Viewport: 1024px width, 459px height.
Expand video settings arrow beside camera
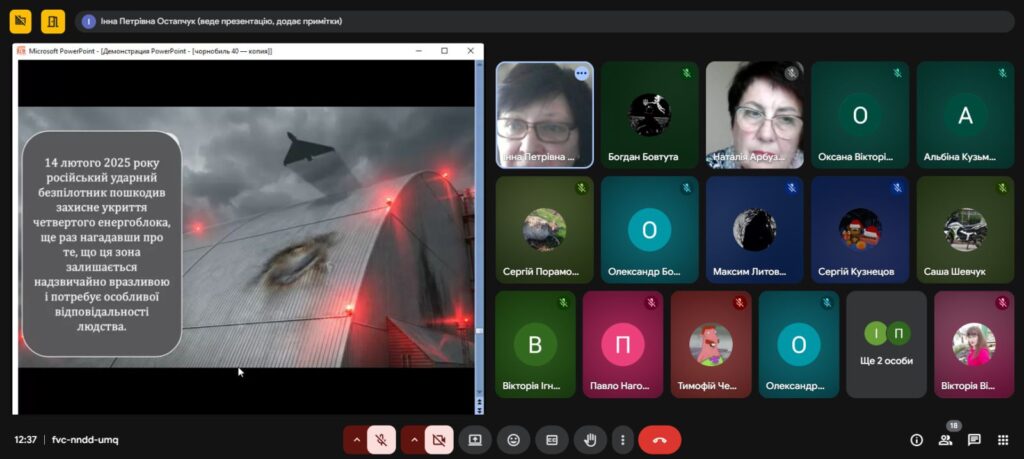point(412,439)
